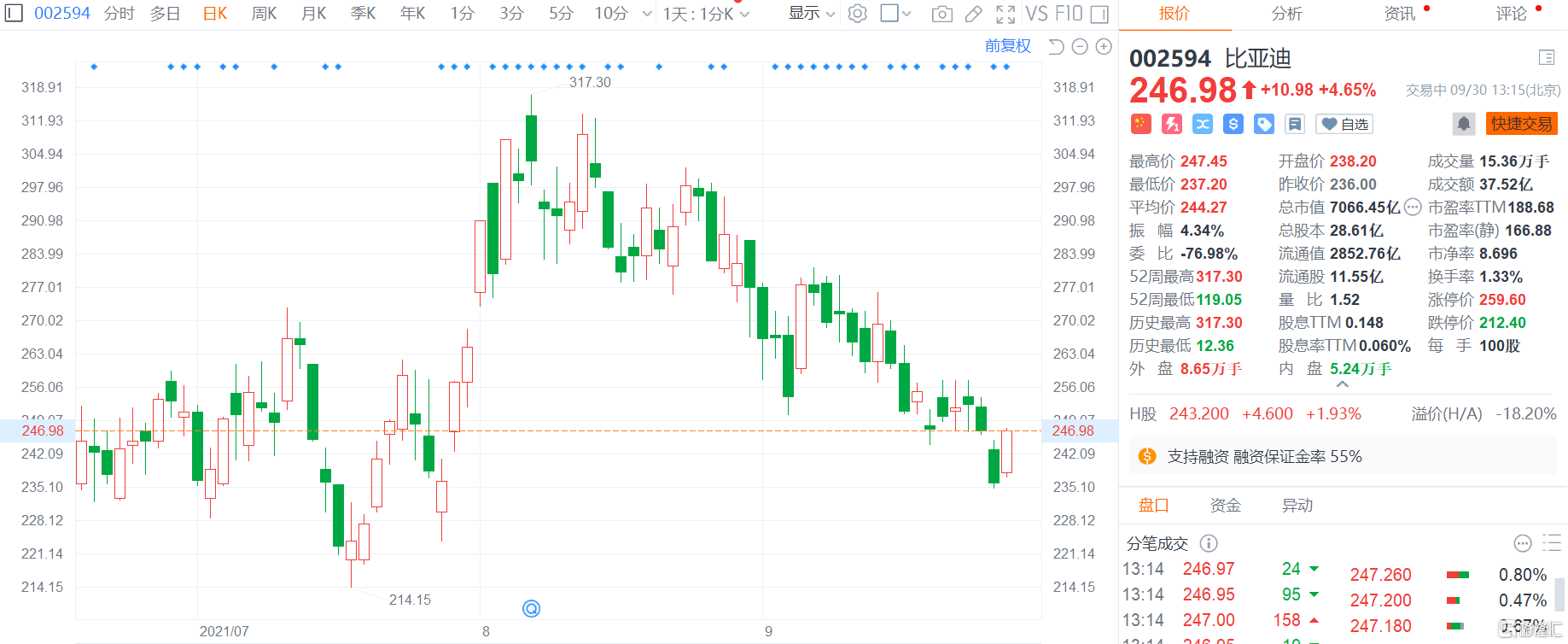Open the 显示 display dropdown
The image size is (1568, 644).
coord(811,14)
